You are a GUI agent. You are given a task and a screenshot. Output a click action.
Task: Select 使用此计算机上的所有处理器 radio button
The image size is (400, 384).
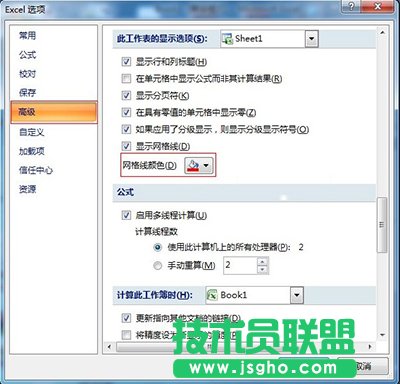[x=158, y=247]
